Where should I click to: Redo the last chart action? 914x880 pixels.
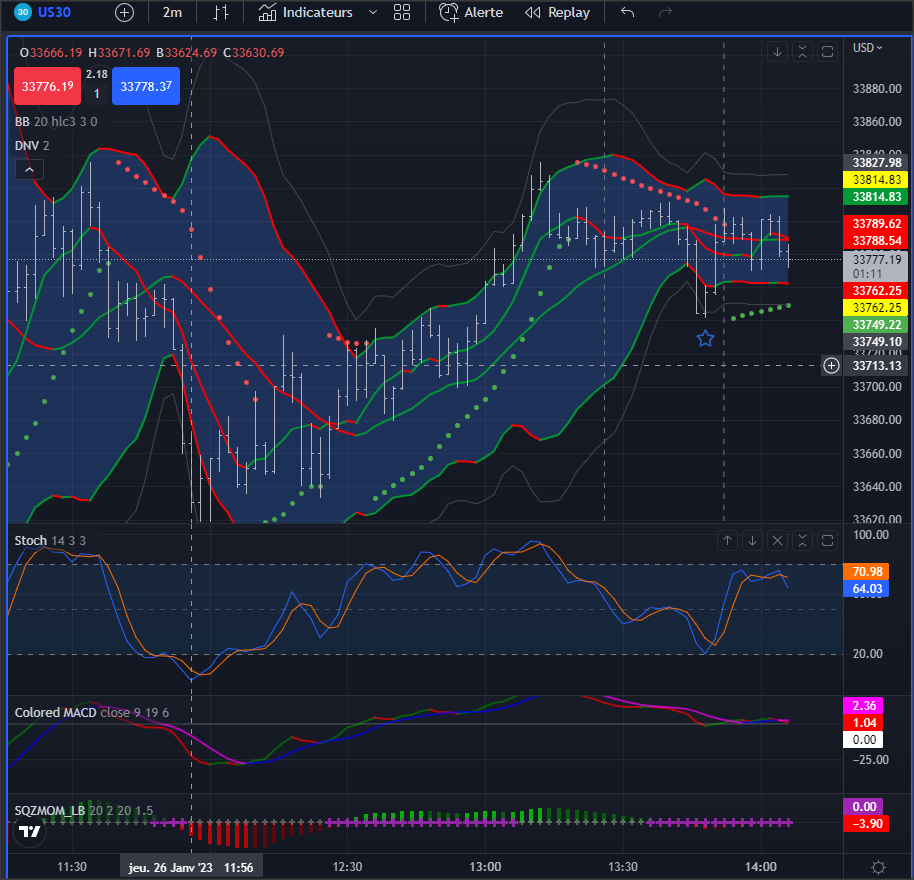665,12
